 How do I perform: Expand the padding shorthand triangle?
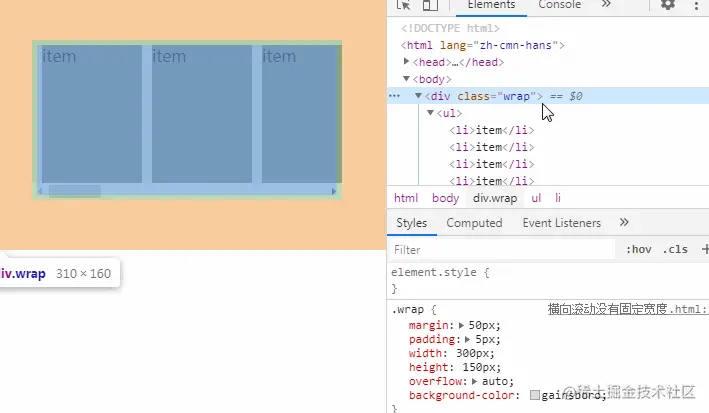click(x=468, y=339)
